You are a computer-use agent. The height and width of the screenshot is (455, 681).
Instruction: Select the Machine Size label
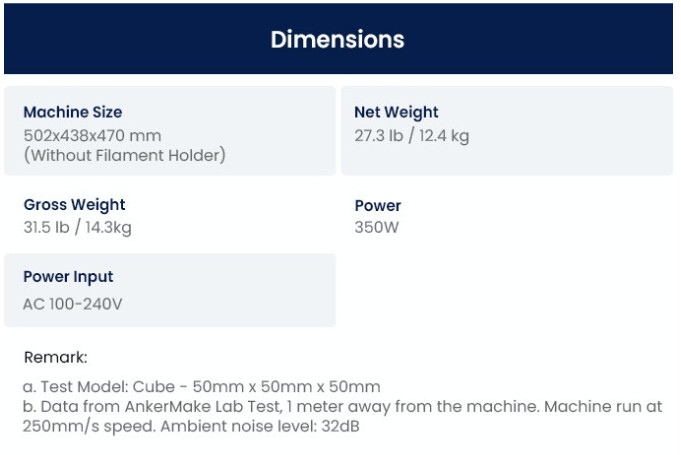[73, 112]
